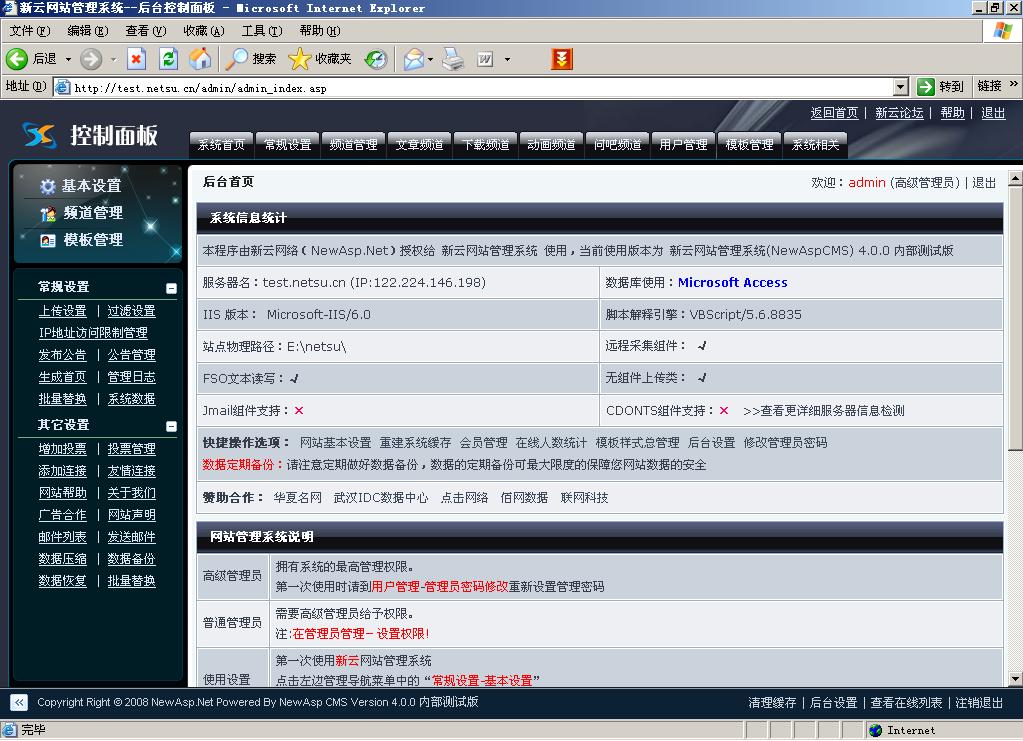Click the 华夏名网 sponsor link
Image resolution: width=1023 pixels, height=741 pixels.
point(298,498)
